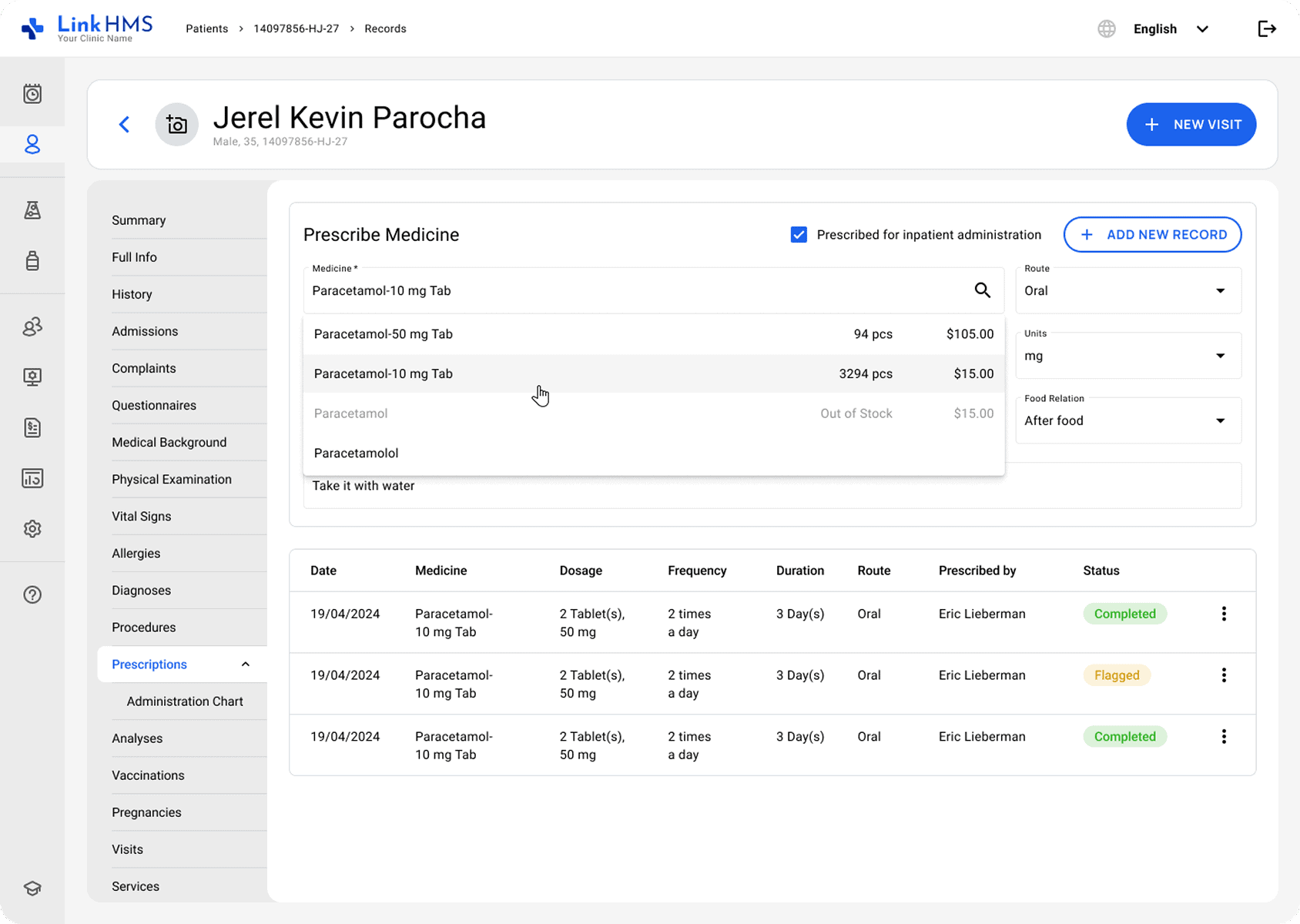This screenshot has width=1300, height=924.
Task: Click the camera photo upload icon
Action: [x=177, y=125]
